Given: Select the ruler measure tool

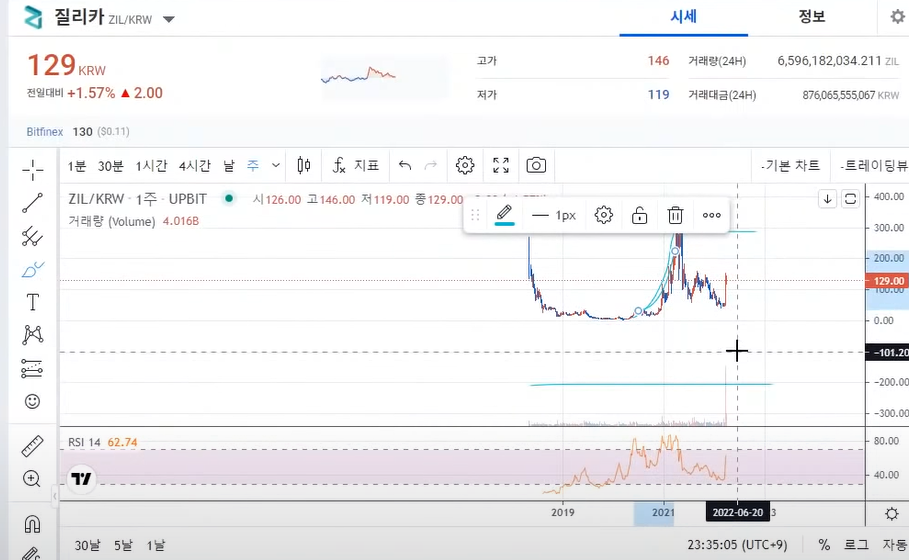Looking at the screenshot, I should pyautogui.click(x=32, y=446).
